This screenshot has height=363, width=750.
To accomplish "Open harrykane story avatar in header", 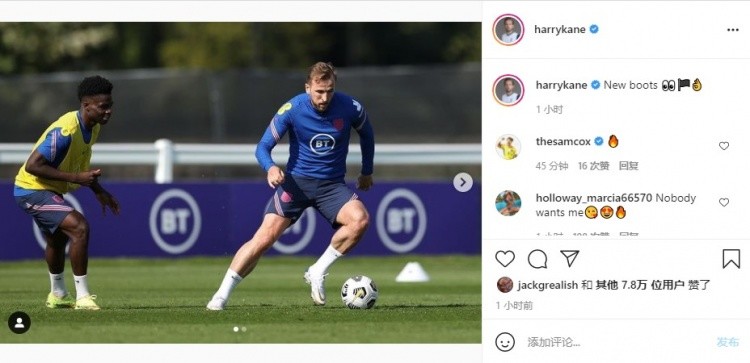I will 508,30.
